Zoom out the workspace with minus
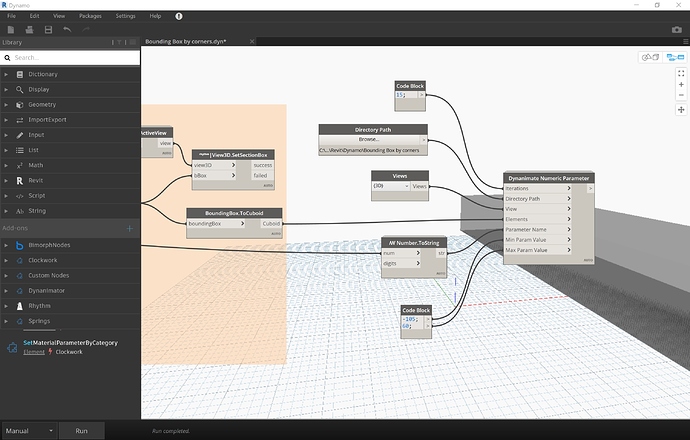 coord(681,95)
